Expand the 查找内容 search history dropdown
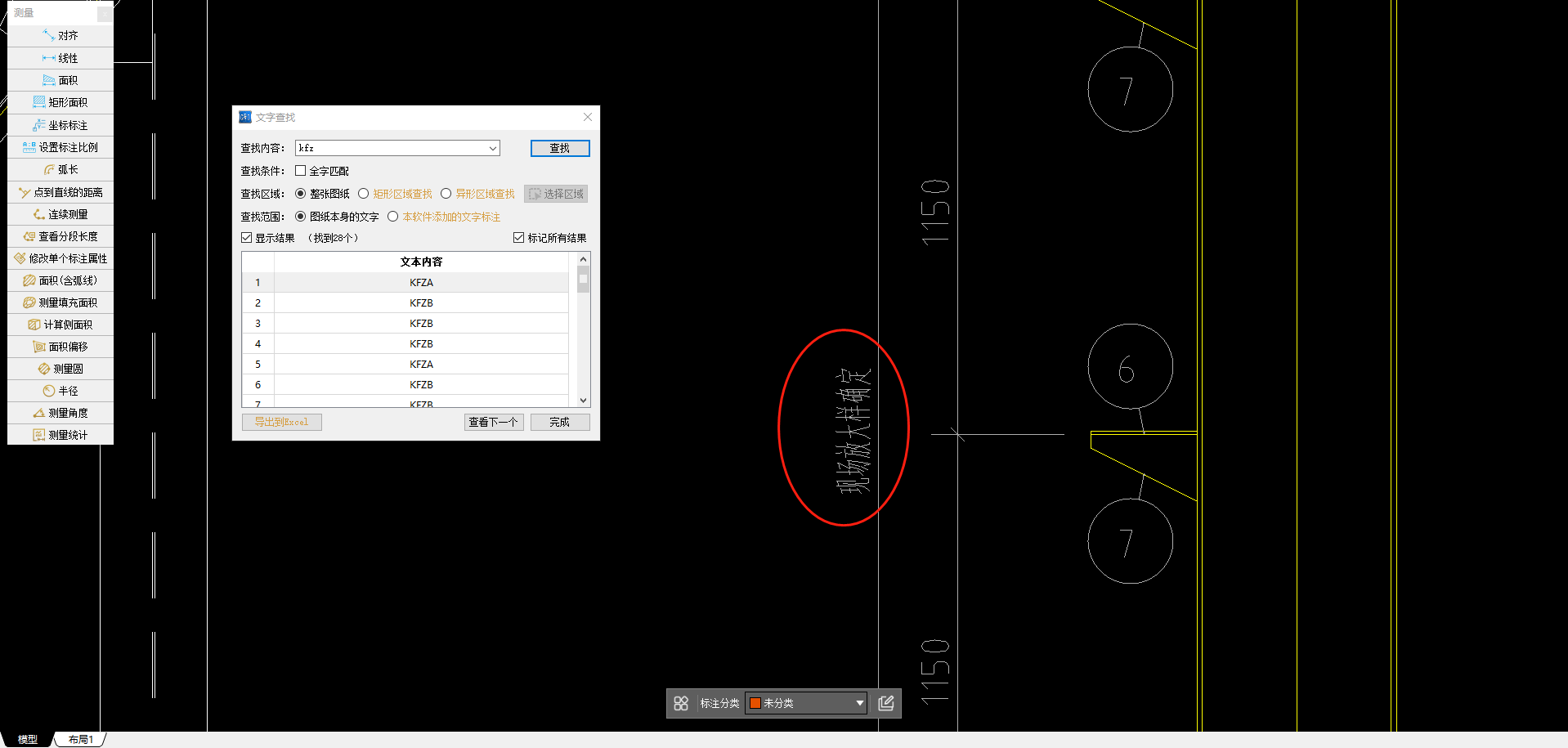Viewport: 1568px width, 748px height. [x=493, y=148]
